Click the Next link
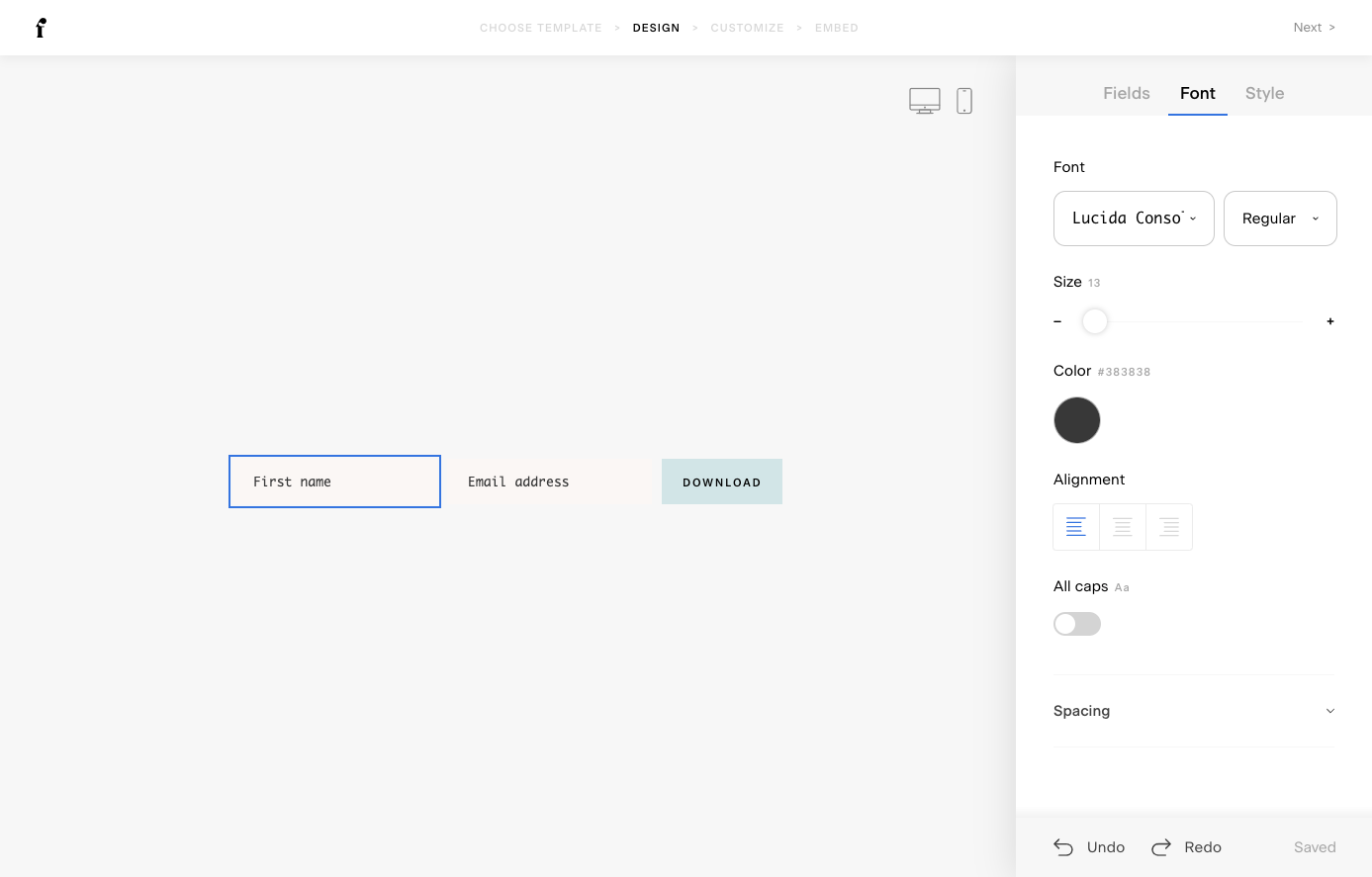 [x=1314, y=27]
